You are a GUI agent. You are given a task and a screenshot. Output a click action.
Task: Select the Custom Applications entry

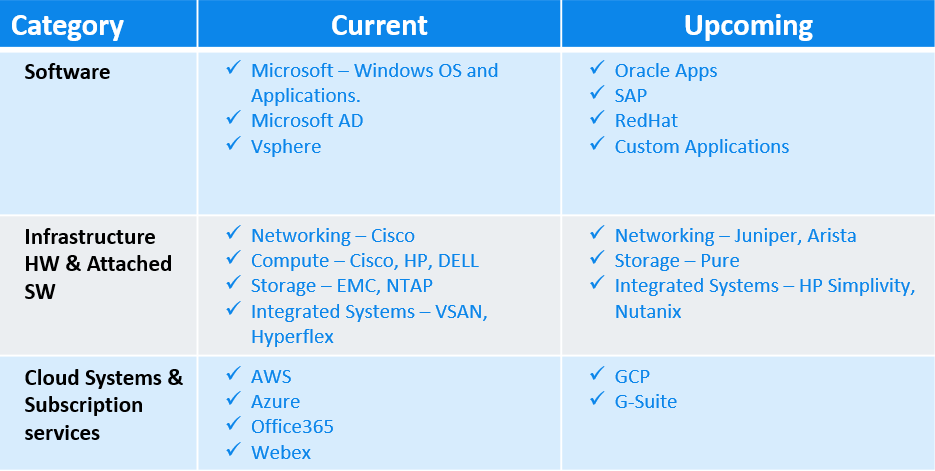click(x=701, y=147)
